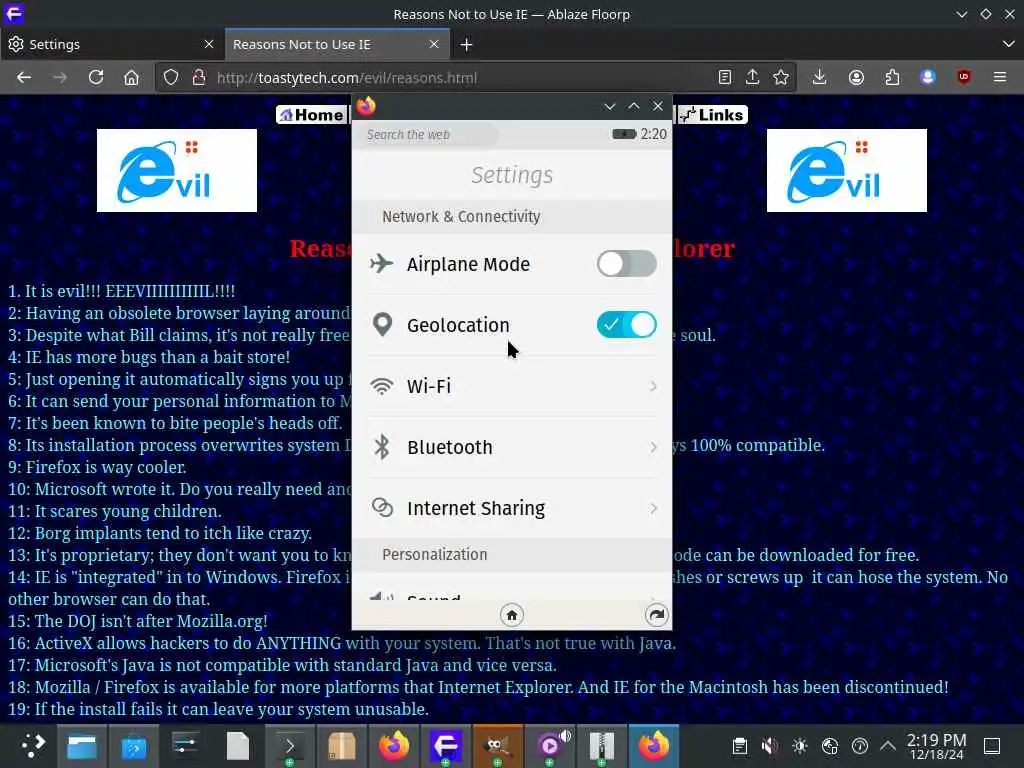Open the KDE application launcher

point(31,745)
